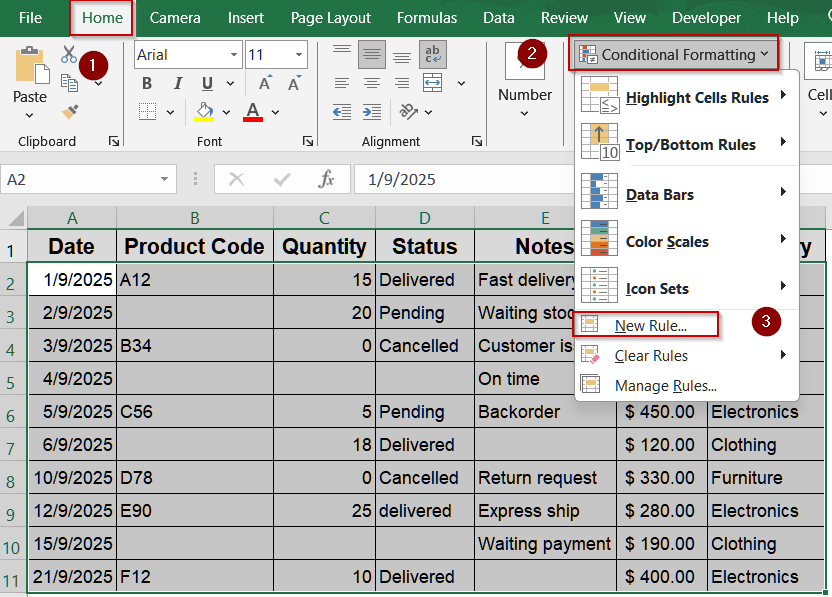Open Data Bars submenu
Screen dimensions: 832x597
tap(686, 193)
